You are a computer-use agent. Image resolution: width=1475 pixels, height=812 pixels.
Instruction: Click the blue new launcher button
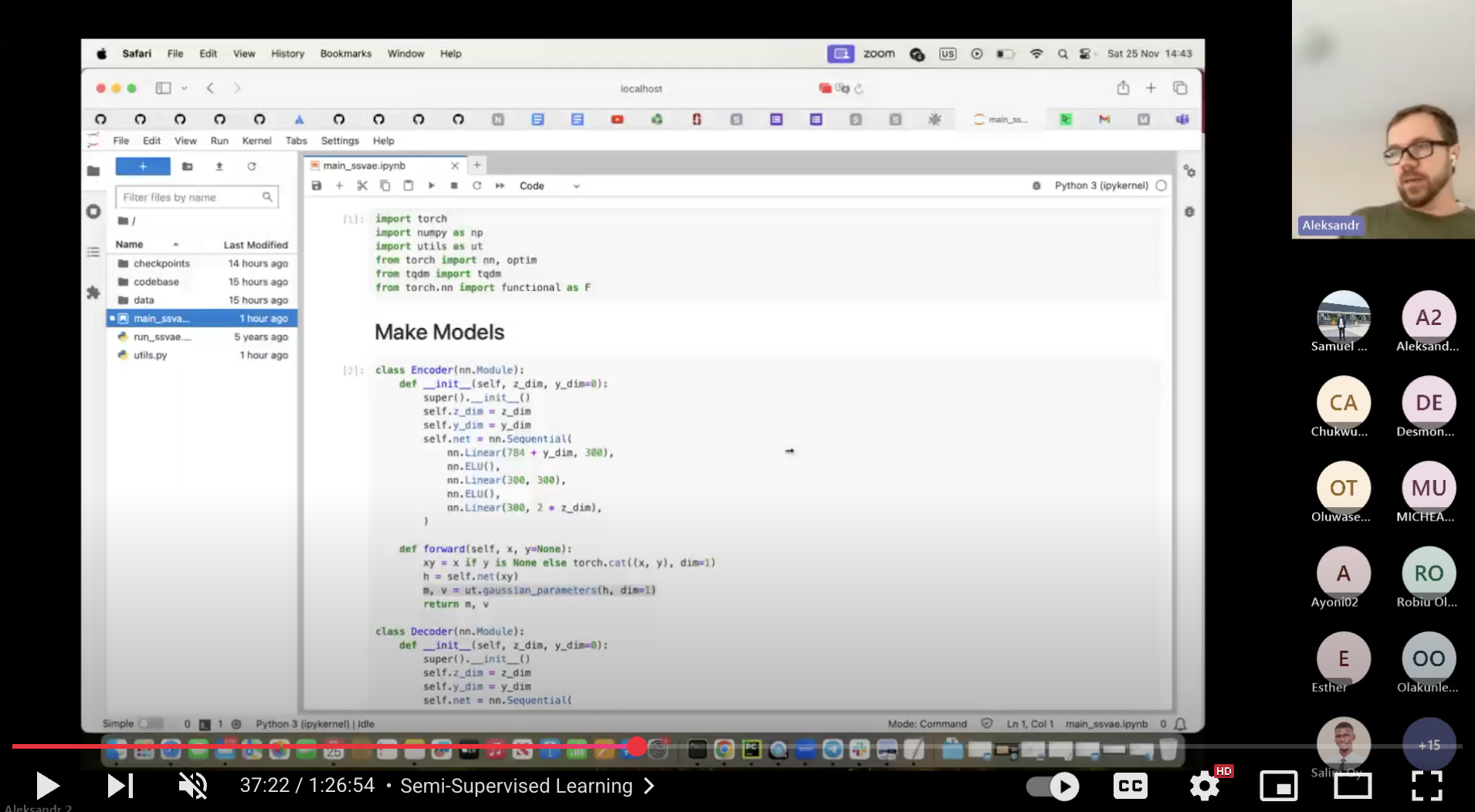pos(143,167)
